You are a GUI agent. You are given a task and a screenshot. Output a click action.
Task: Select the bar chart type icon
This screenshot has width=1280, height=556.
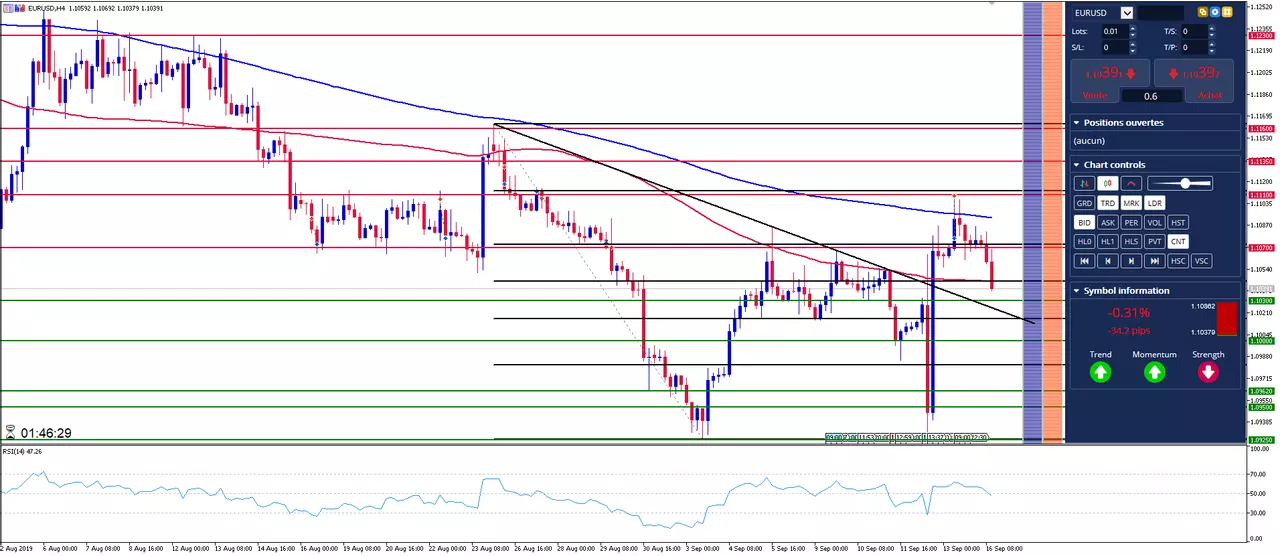click(x=1084, y=183)
